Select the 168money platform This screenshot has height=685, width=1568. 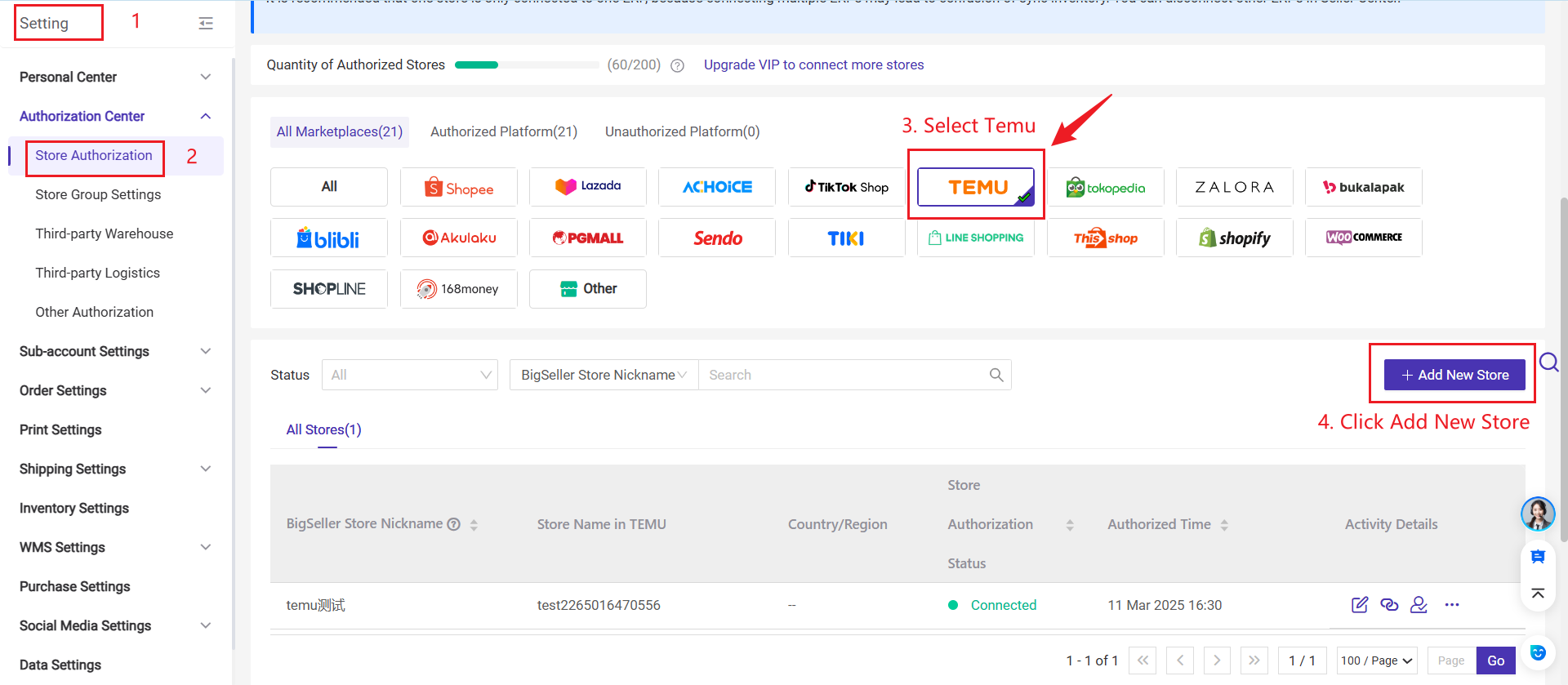point(459,289)
